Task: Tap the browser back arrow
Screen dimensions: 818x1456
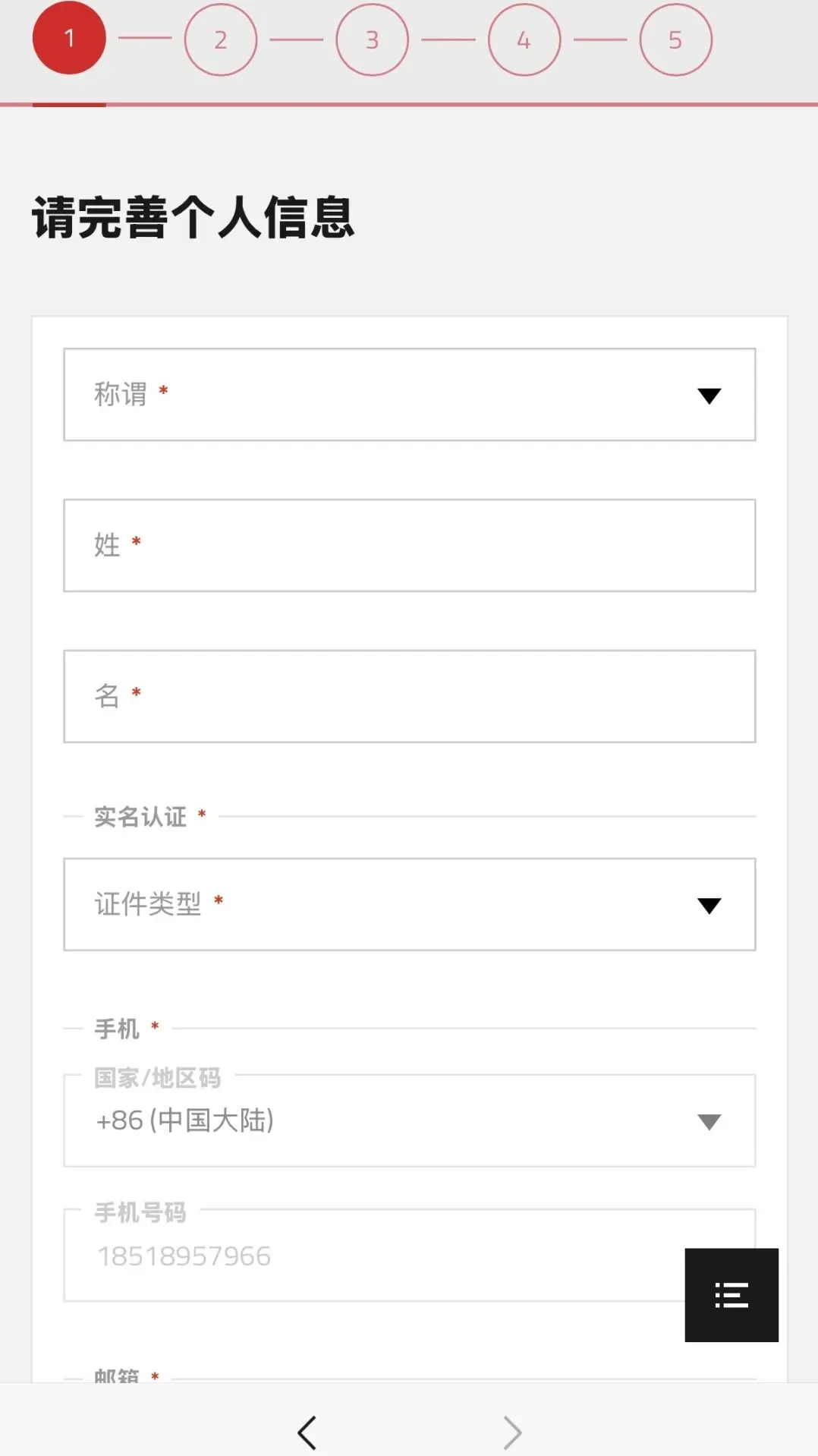Action: click(x=307, y=1432)
